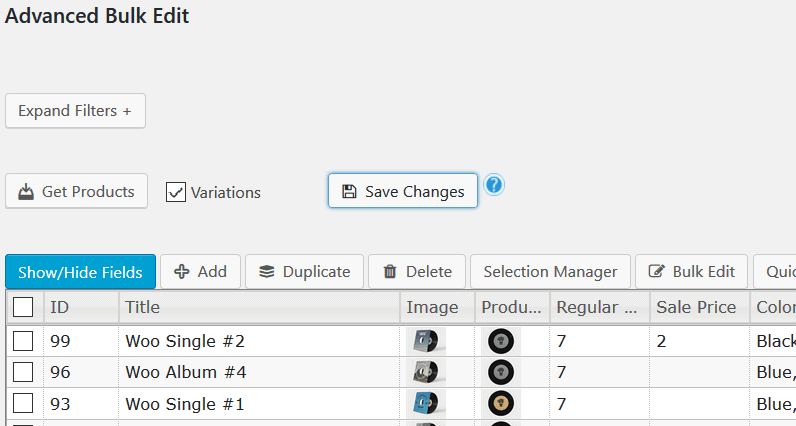This screenshot has height=426, width=796.
Task: Click the Get Products button
Action: (x=76, y=191)
